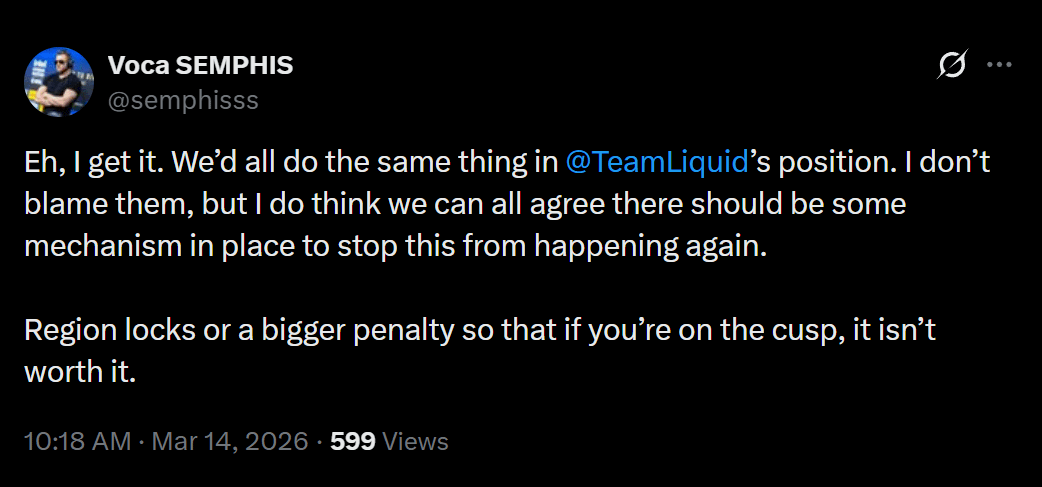Click the 10:18 AM timestamp

[79, 441]
